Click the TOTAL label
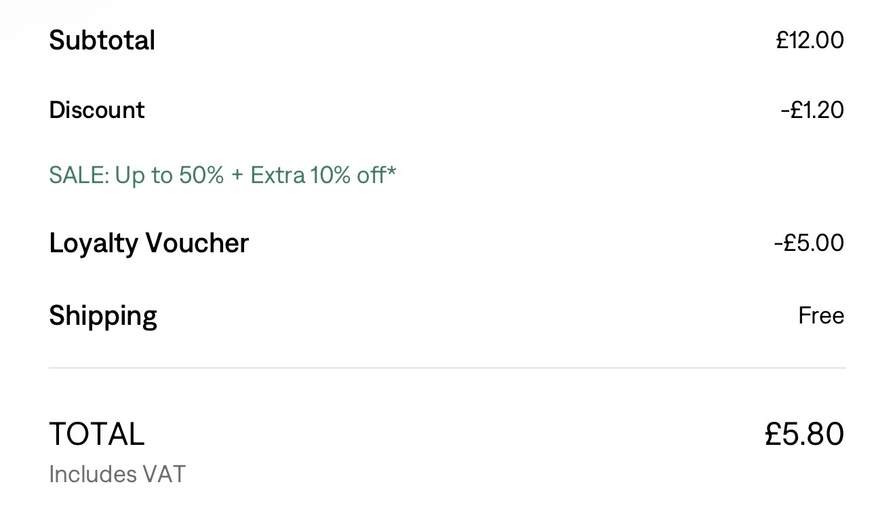Screen dimensions: 895x512 [96, 434]
